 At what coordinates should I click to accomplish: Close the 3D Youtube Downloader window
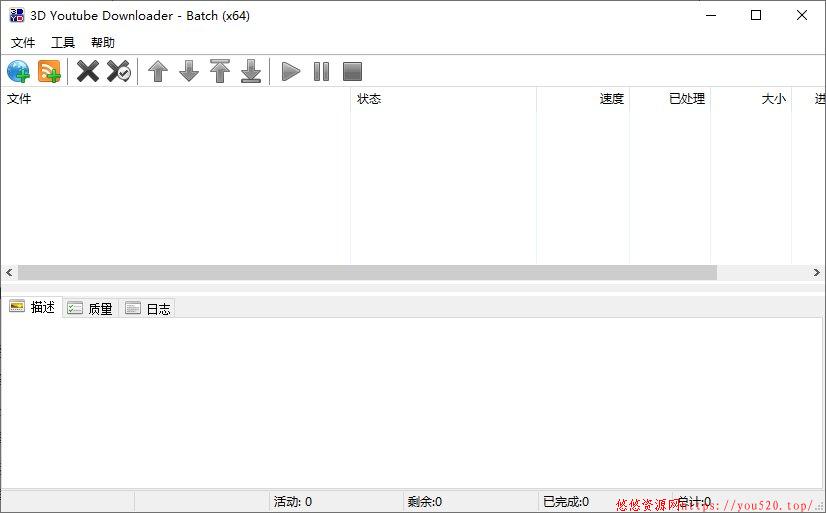coord(802,15)
